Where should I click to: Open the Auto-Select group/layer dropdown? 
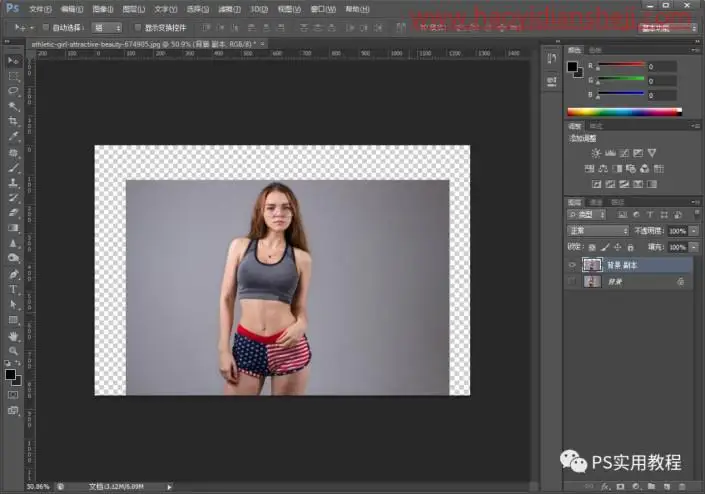point(107,28)
